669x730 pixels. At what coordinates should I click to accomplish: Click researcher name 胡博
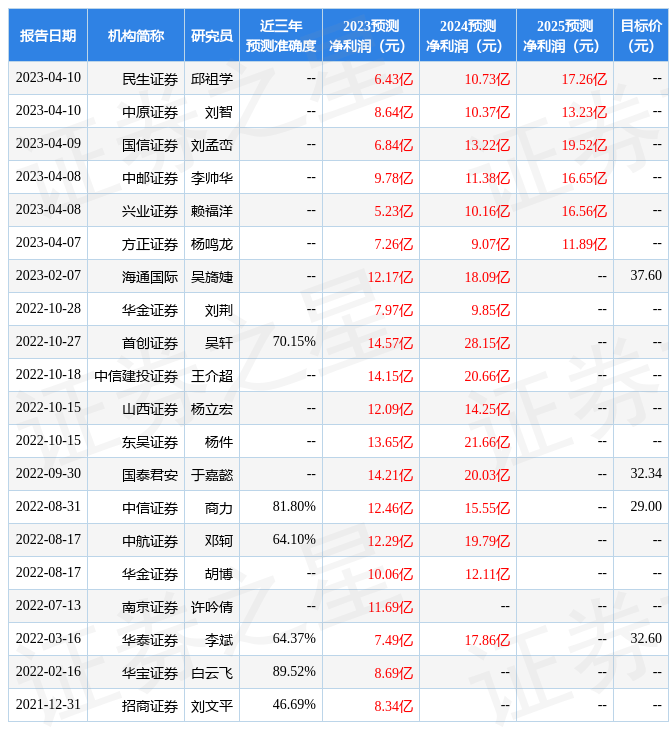click(x=219, y=574)
